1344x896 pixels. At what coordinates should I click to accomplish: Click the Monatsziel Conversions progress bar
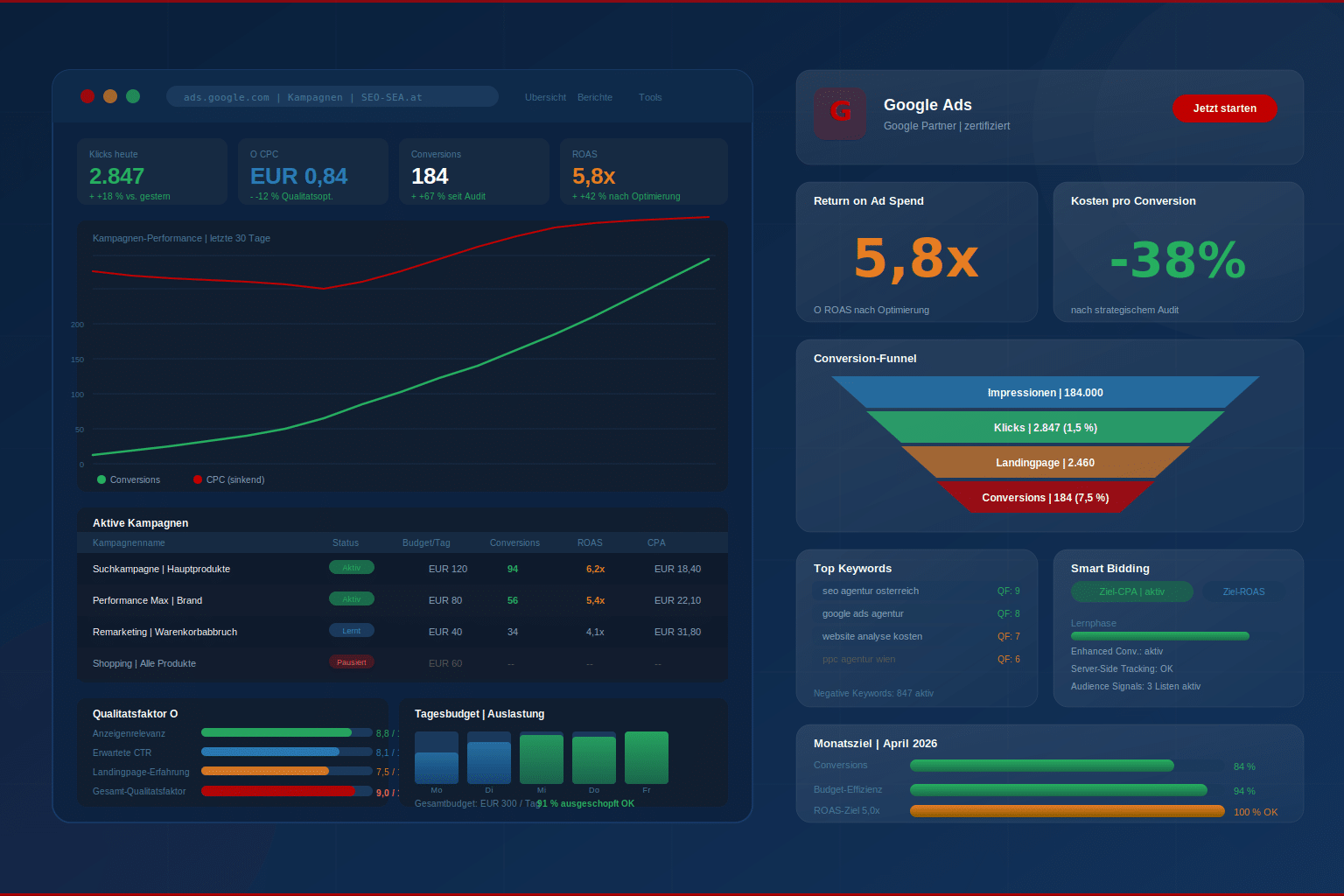(x=1042, y=766)
